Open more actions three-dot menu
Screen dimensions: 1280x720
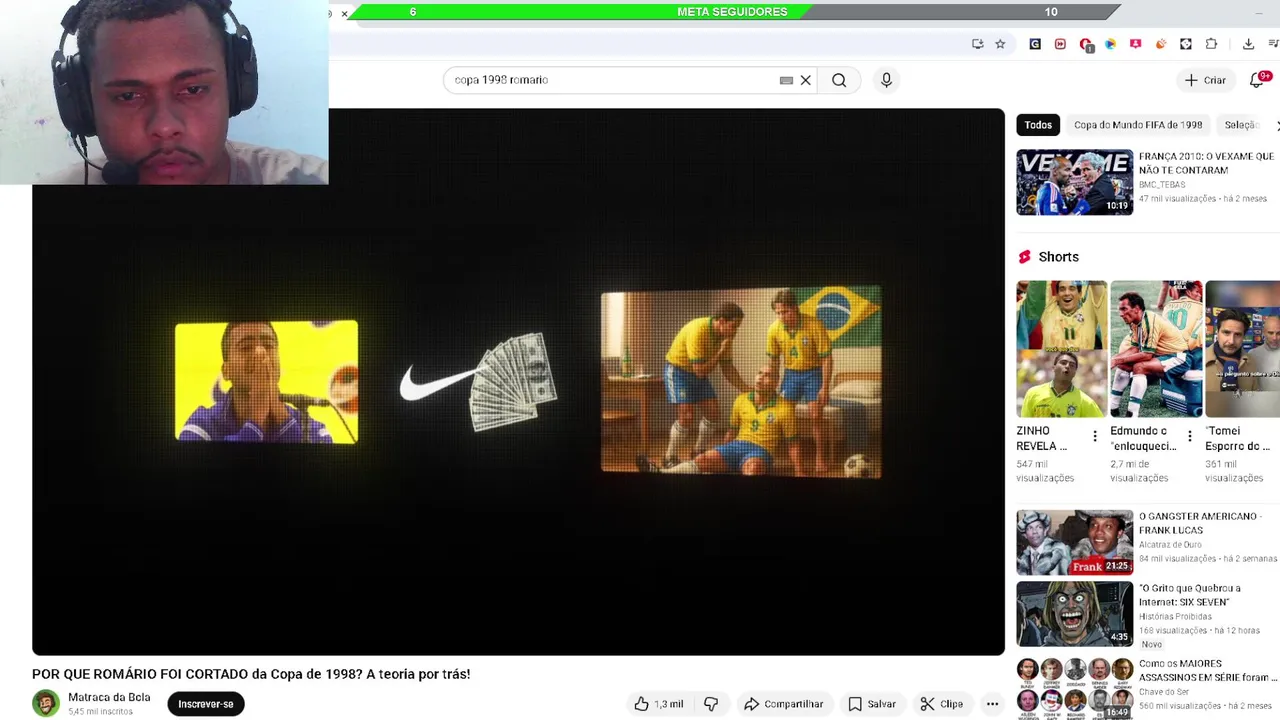click(x=992, y=704)
